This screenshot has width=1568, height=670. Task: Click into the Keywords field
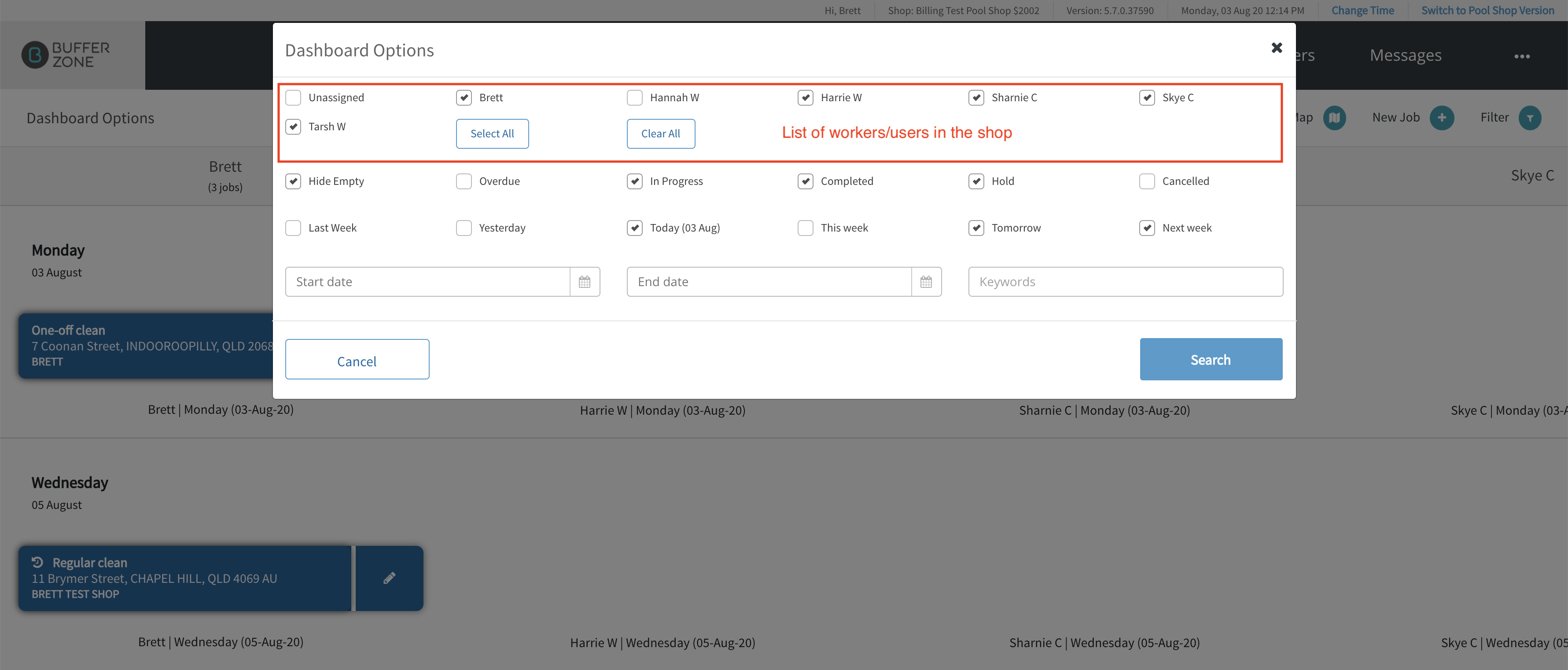[x=1126, y=282]
